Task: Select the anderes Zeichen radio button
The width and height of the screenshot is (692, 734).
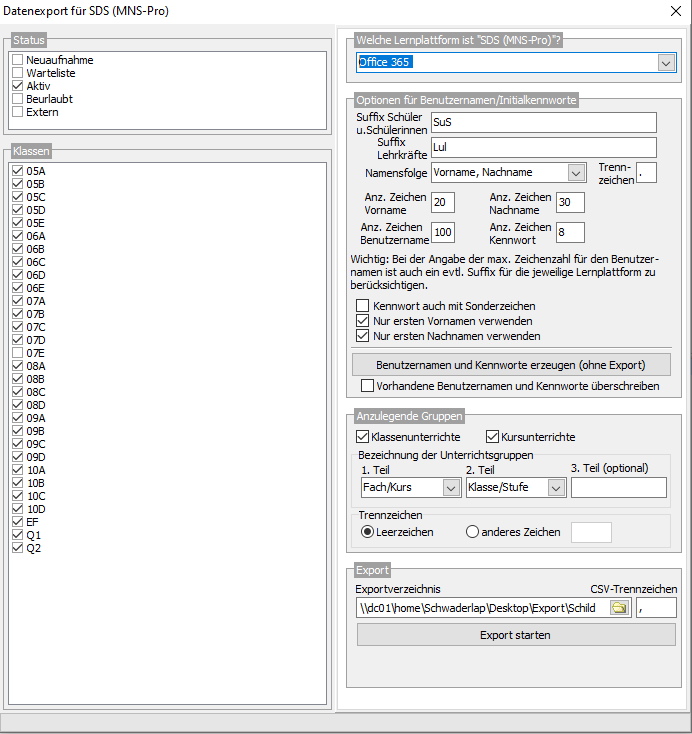Action: pyautogui.click(x=473, y=532)
